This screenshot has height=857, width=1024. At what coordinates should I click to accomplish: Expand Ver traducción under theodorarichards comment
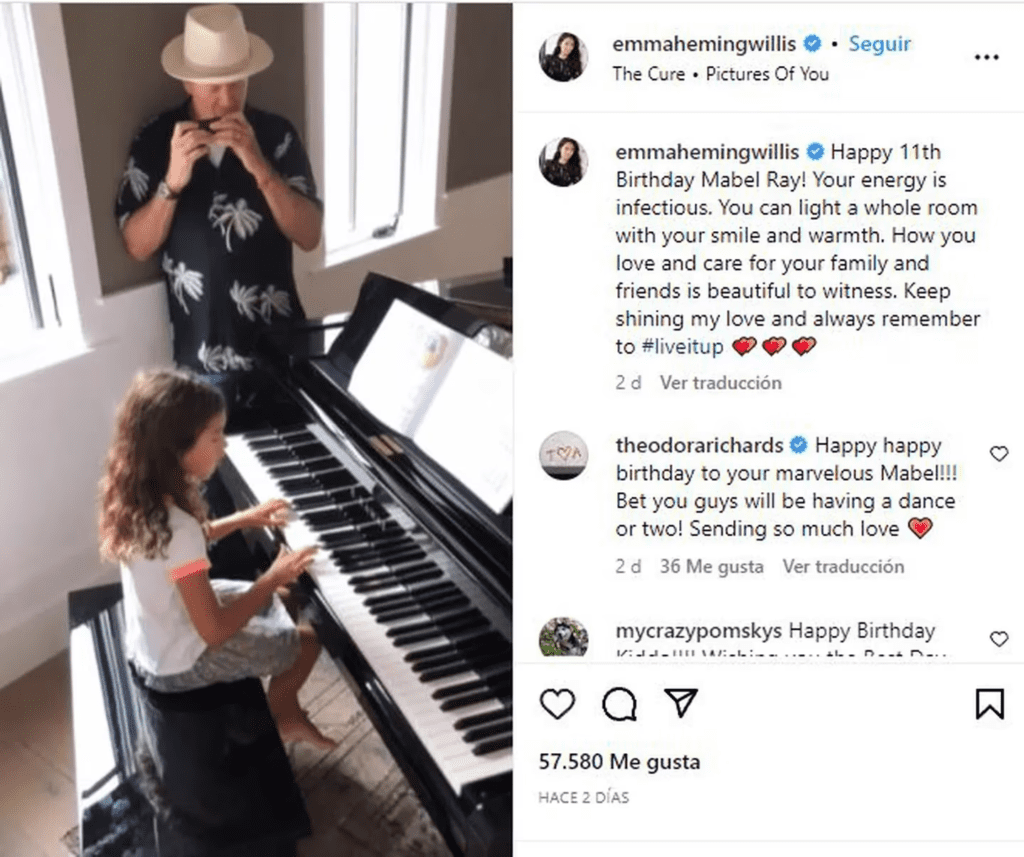point(843,566)
